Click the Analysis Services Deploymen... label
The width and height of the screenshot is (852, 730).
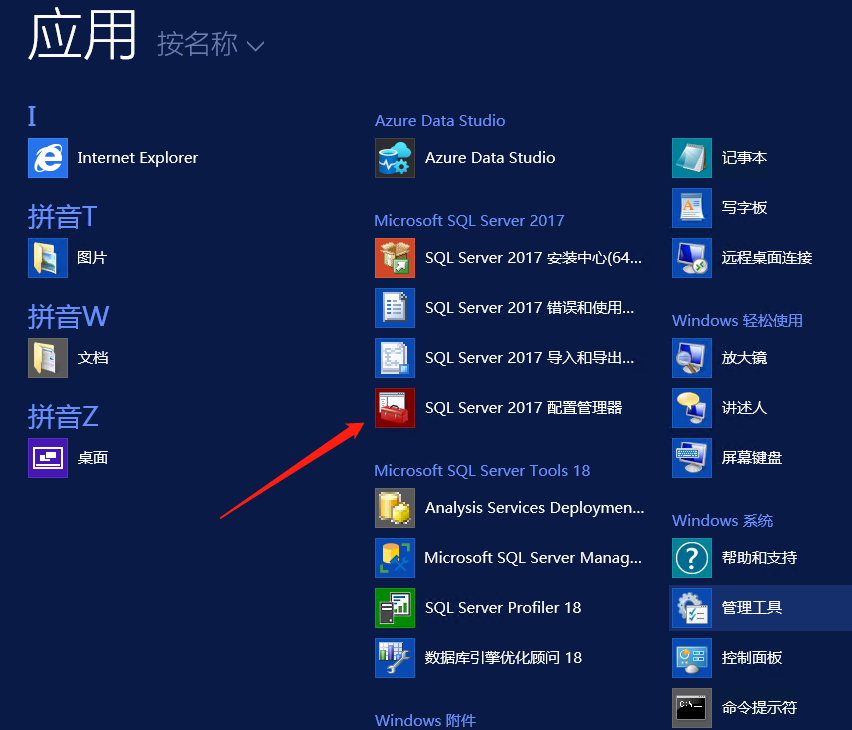click(535, 508)
